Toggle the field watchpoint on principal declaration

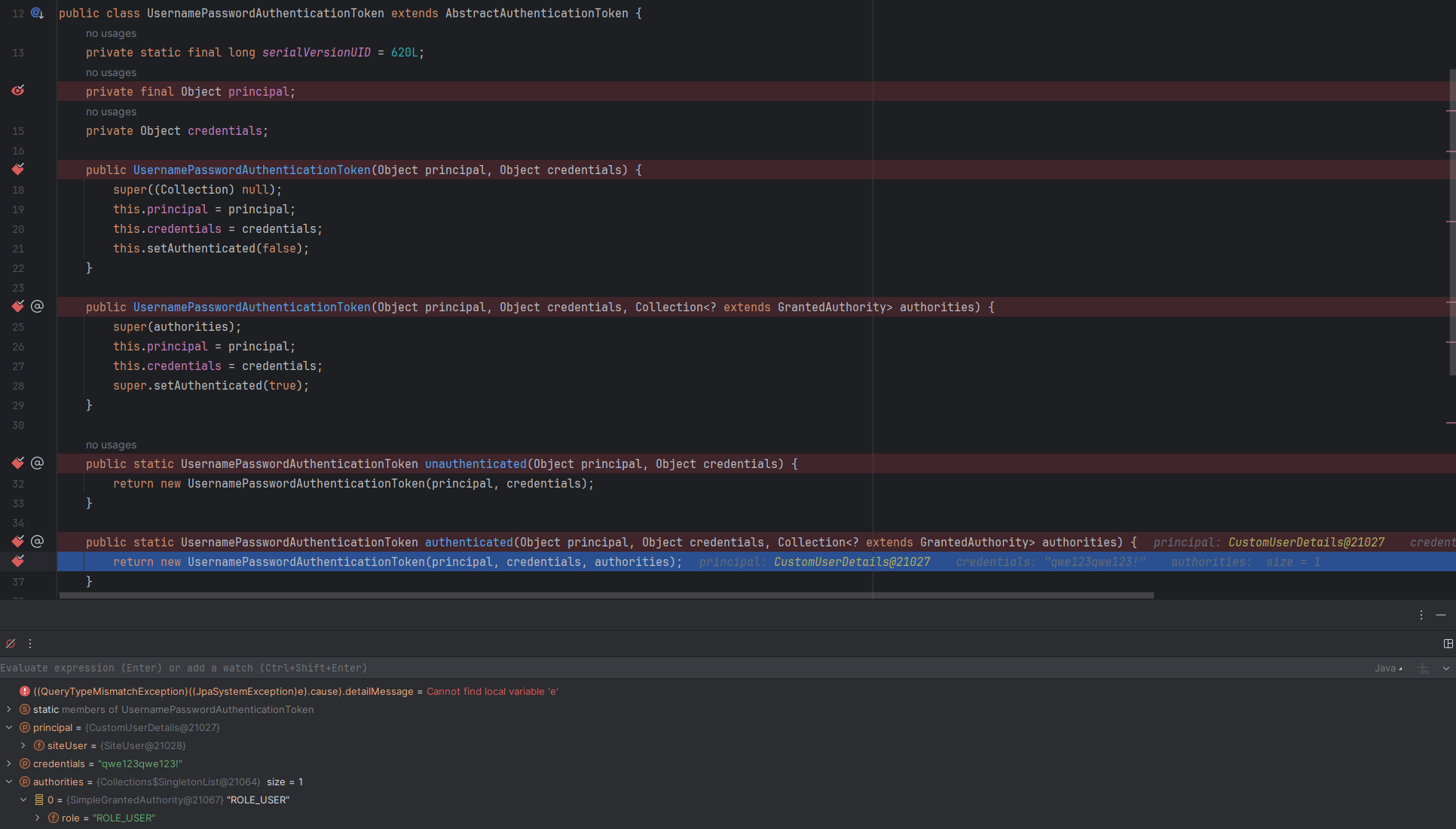point(18,90)
